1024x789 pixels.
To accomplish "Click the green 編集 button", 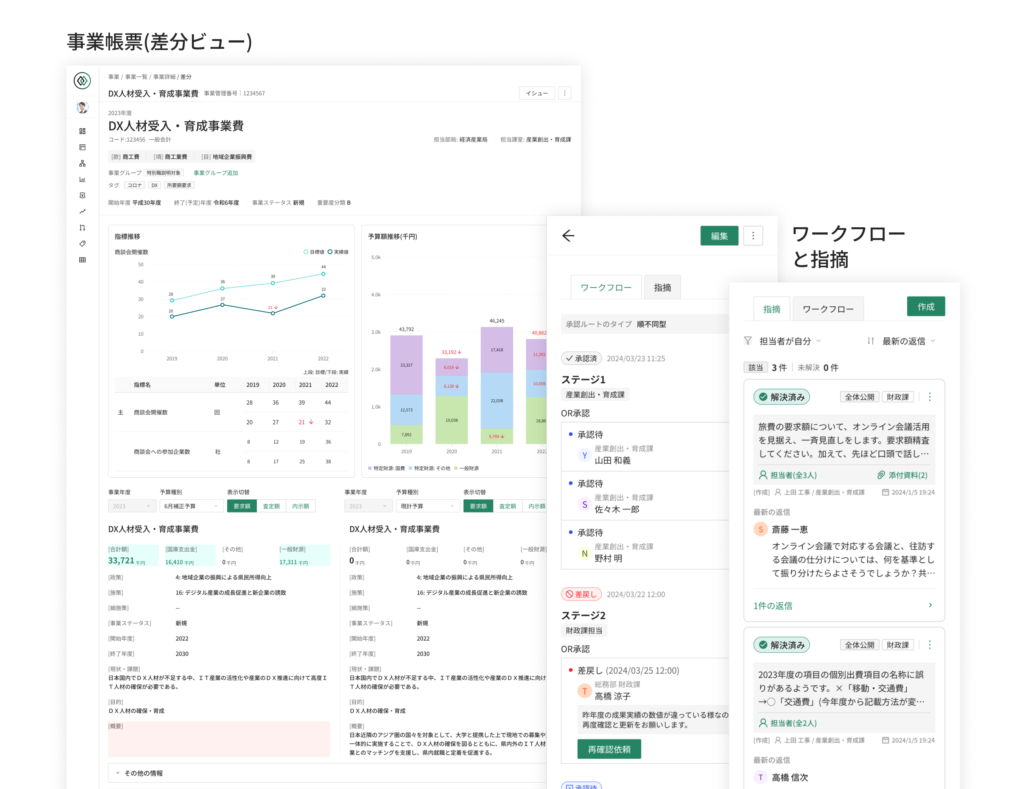I will tap(719, 236).
